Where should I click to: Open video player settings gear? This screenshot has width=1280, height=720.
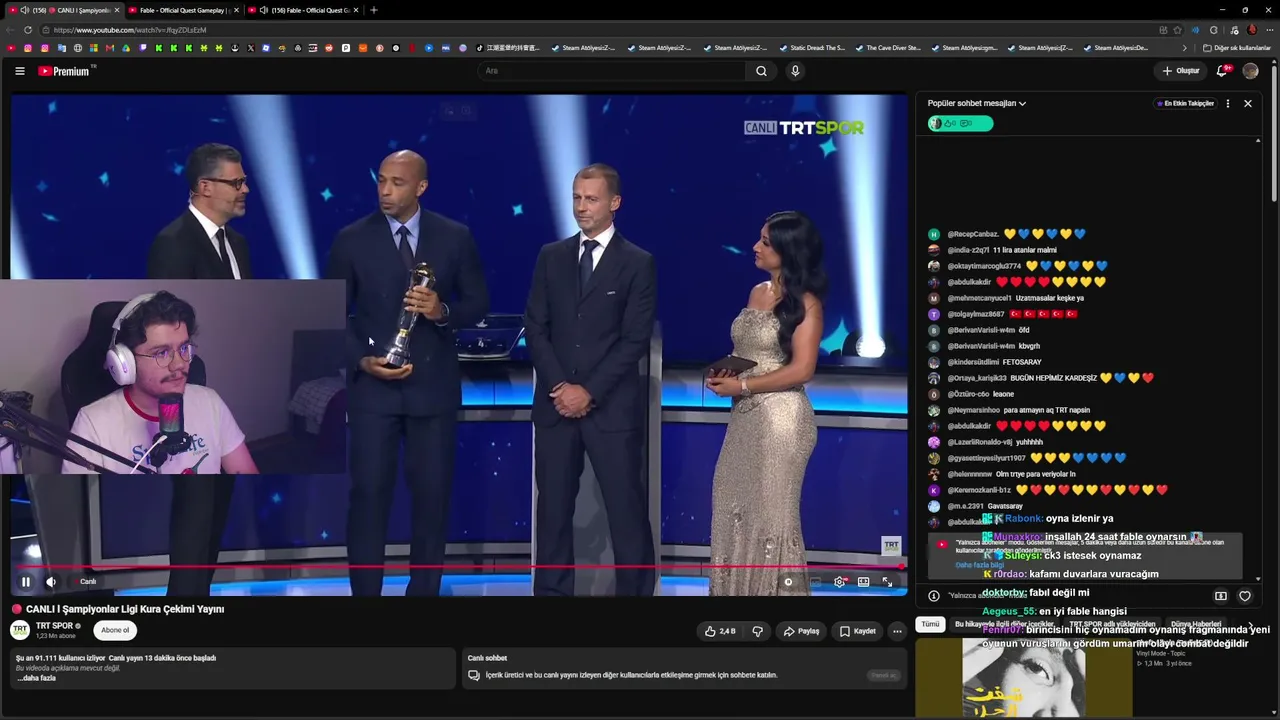pos(839,582)
